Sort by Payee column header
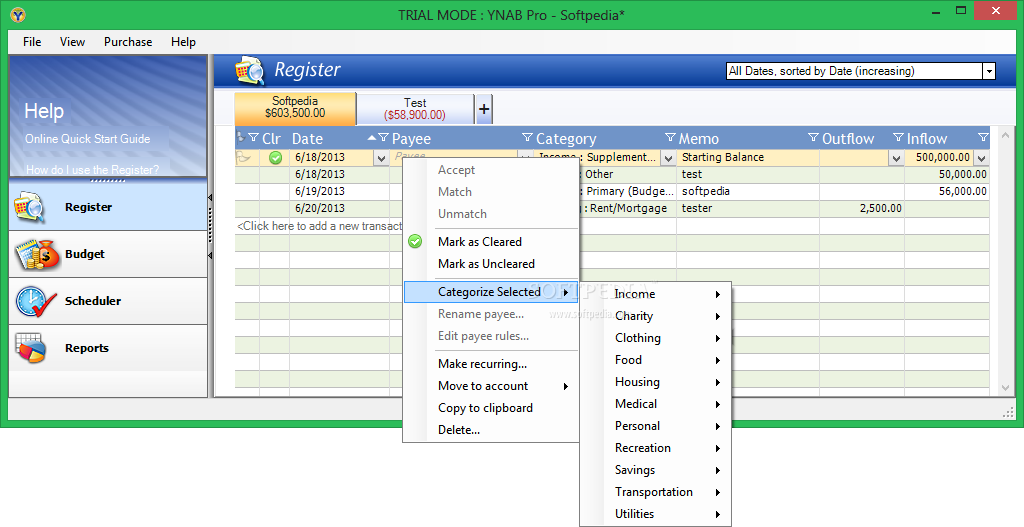 click(x=411, y=139)
